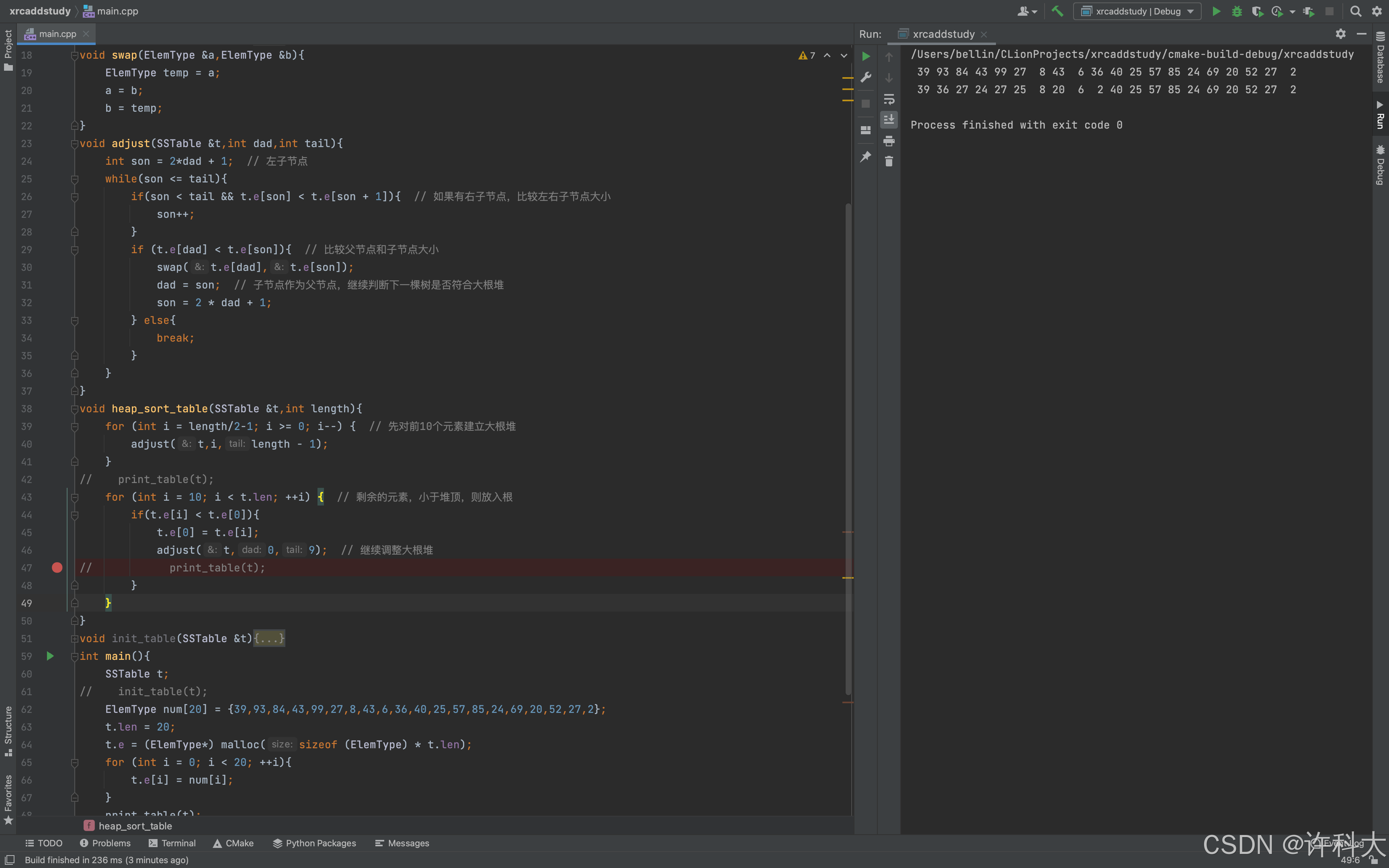Click the Print icon in Run panel

point(889,141)
